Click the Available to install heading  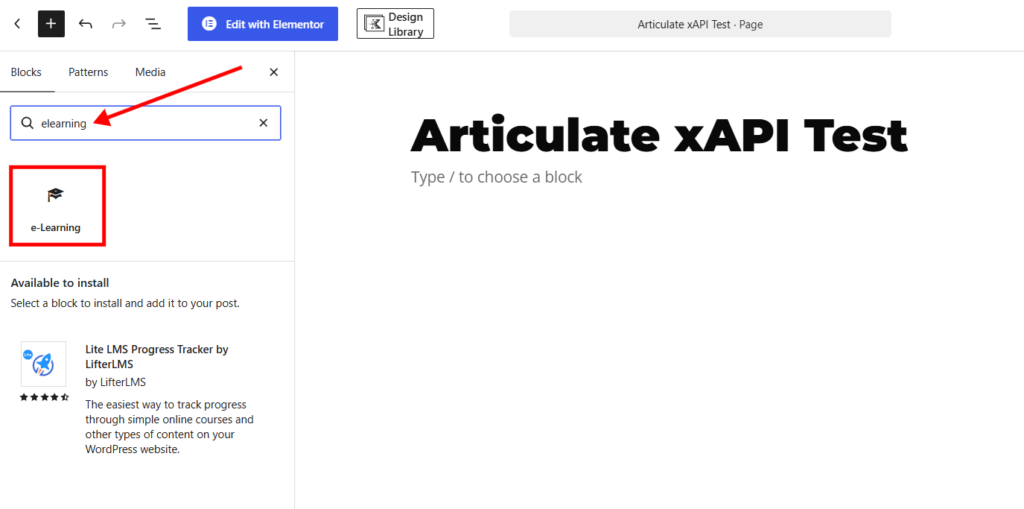click(60, 283)
